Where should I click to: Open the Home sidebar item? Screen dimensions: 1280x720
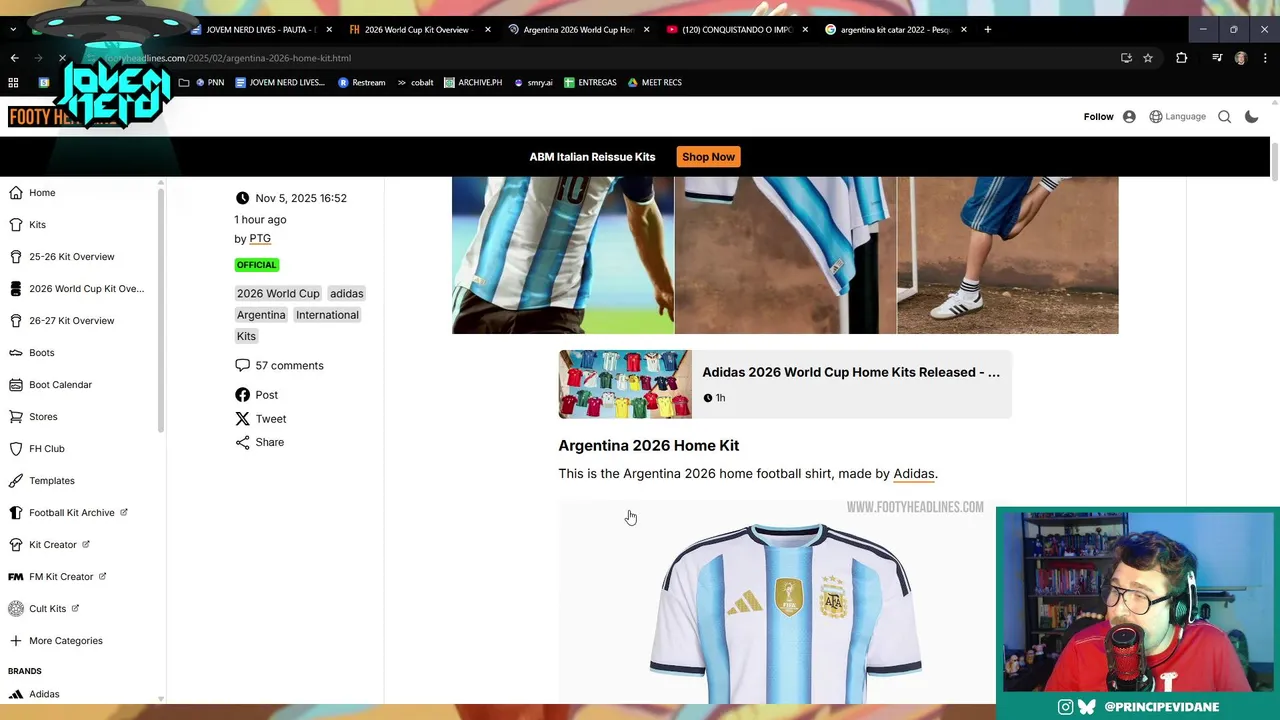click(33, 193)
